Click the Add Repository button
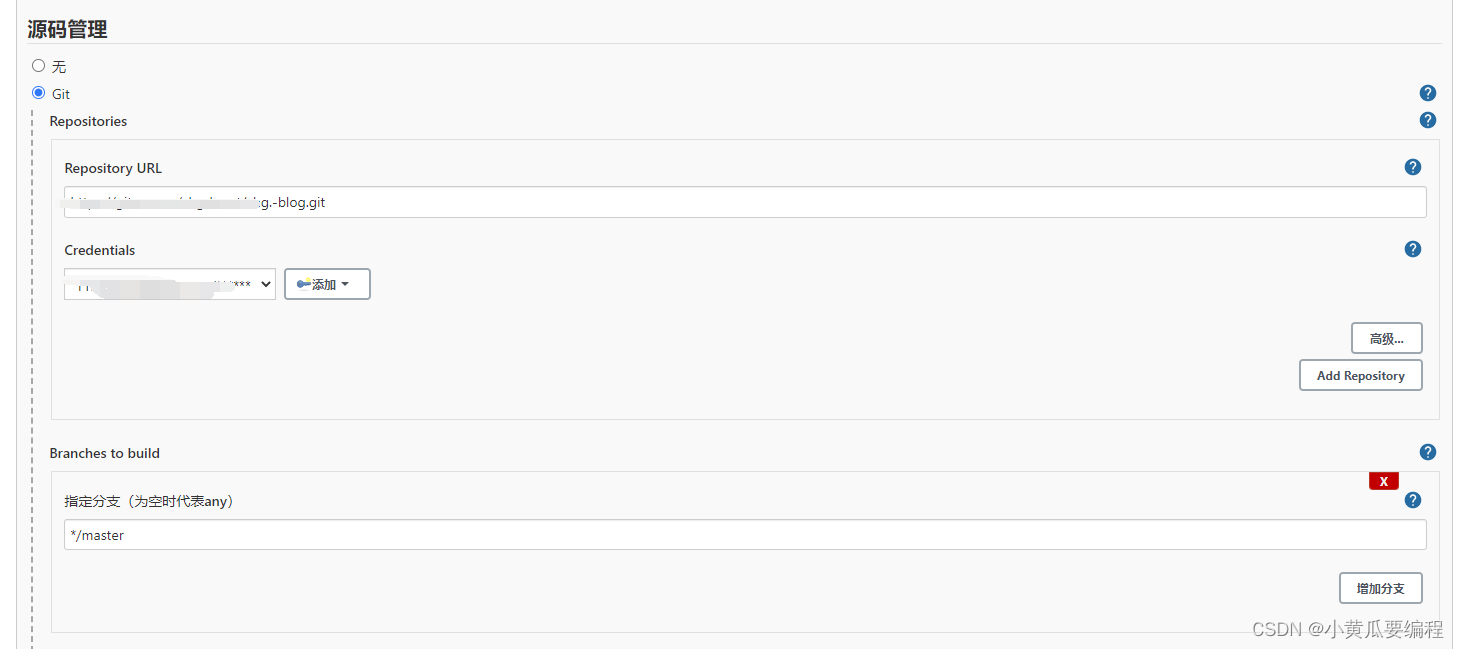The width and height of the screenshot is (1459, 649). pos(1360,375)
